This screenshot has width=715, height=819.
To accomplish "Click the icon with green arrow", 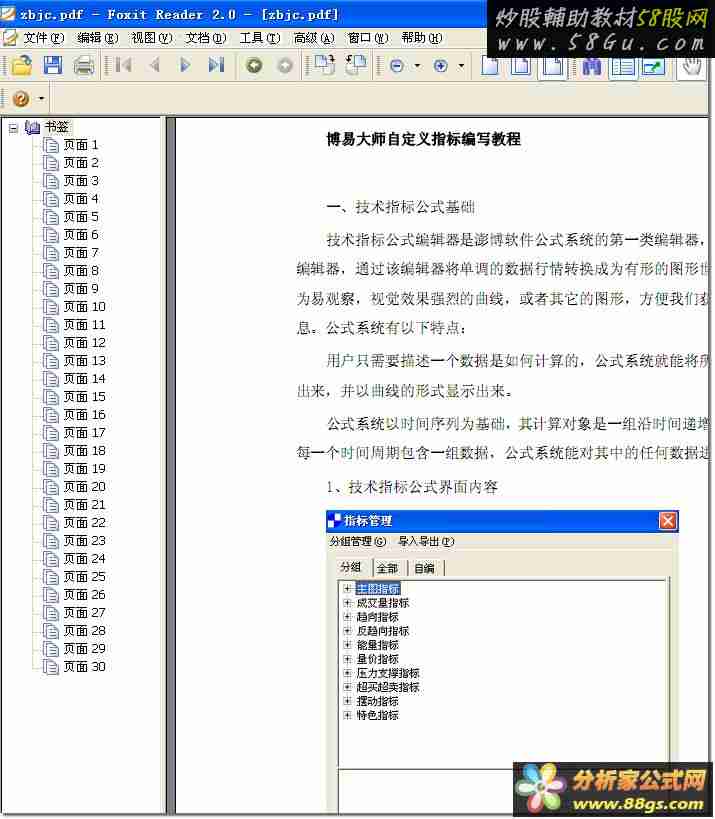I will [x=653, y=67].
